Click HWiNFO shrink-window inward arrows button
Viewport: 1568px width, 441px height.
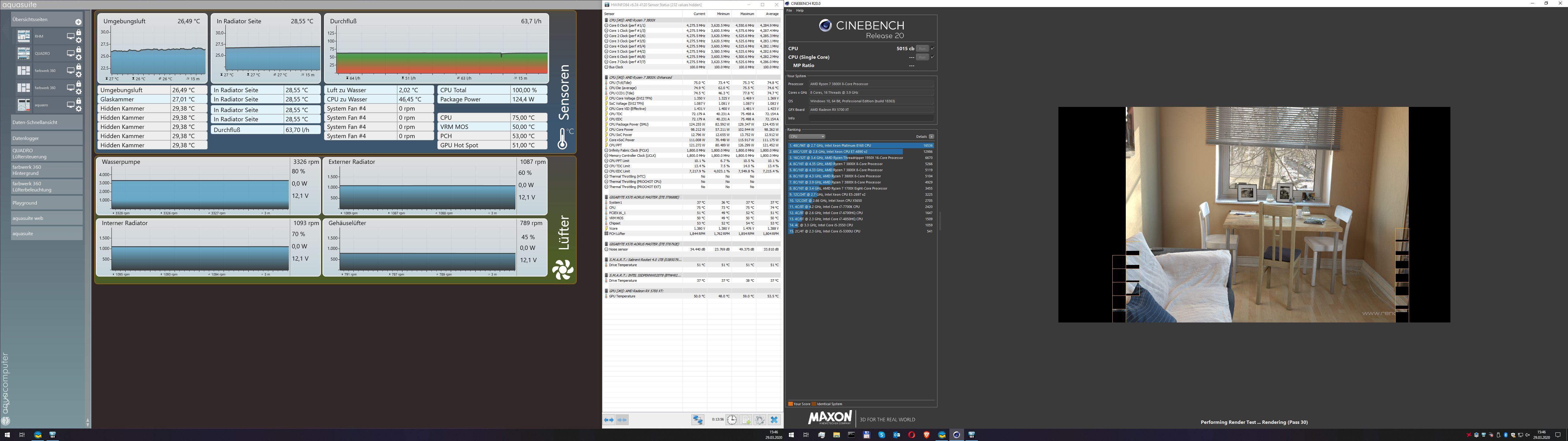tap(622, 420)
